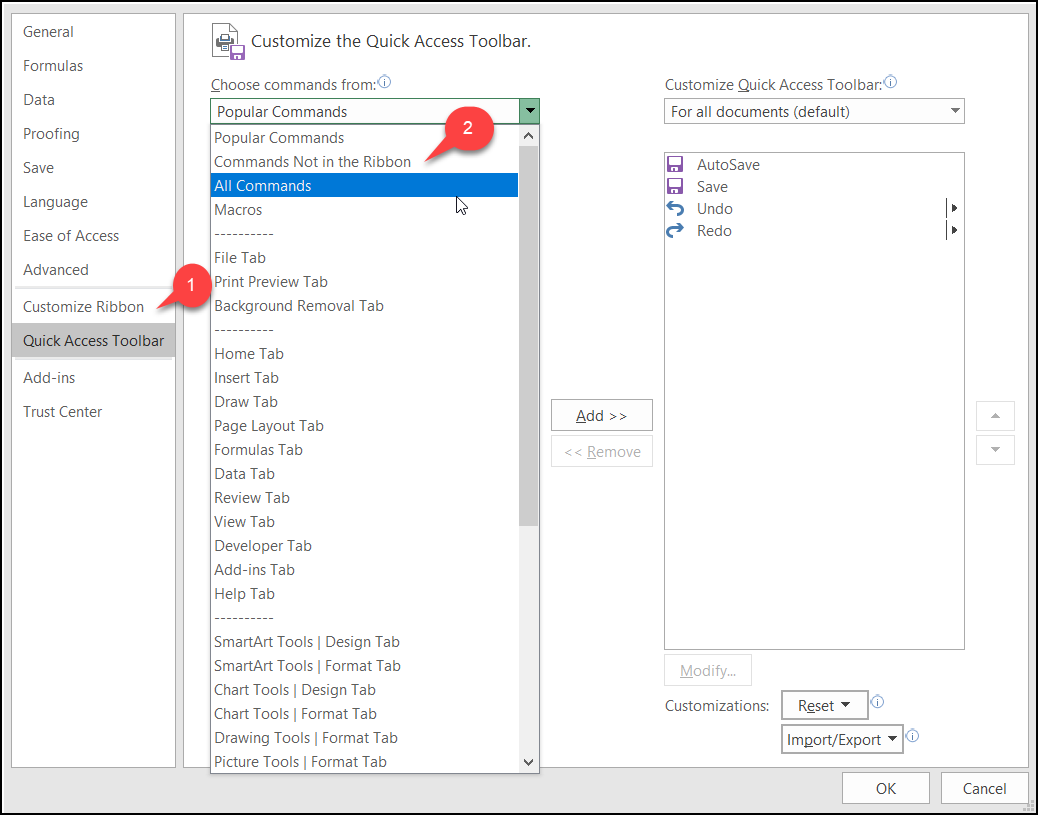Click the info icon next to Import/Export
1038x815 pixels.
(x=912, y=737)
